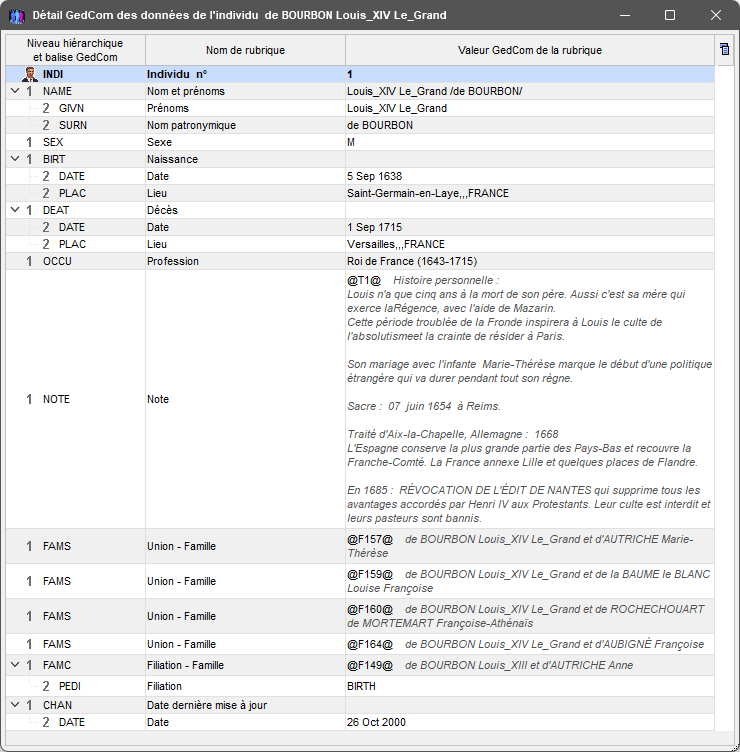Click the family reference '@F164@'
Image resolution: width=740 pixels, height=752 pixels.
[x=370, y=644]
